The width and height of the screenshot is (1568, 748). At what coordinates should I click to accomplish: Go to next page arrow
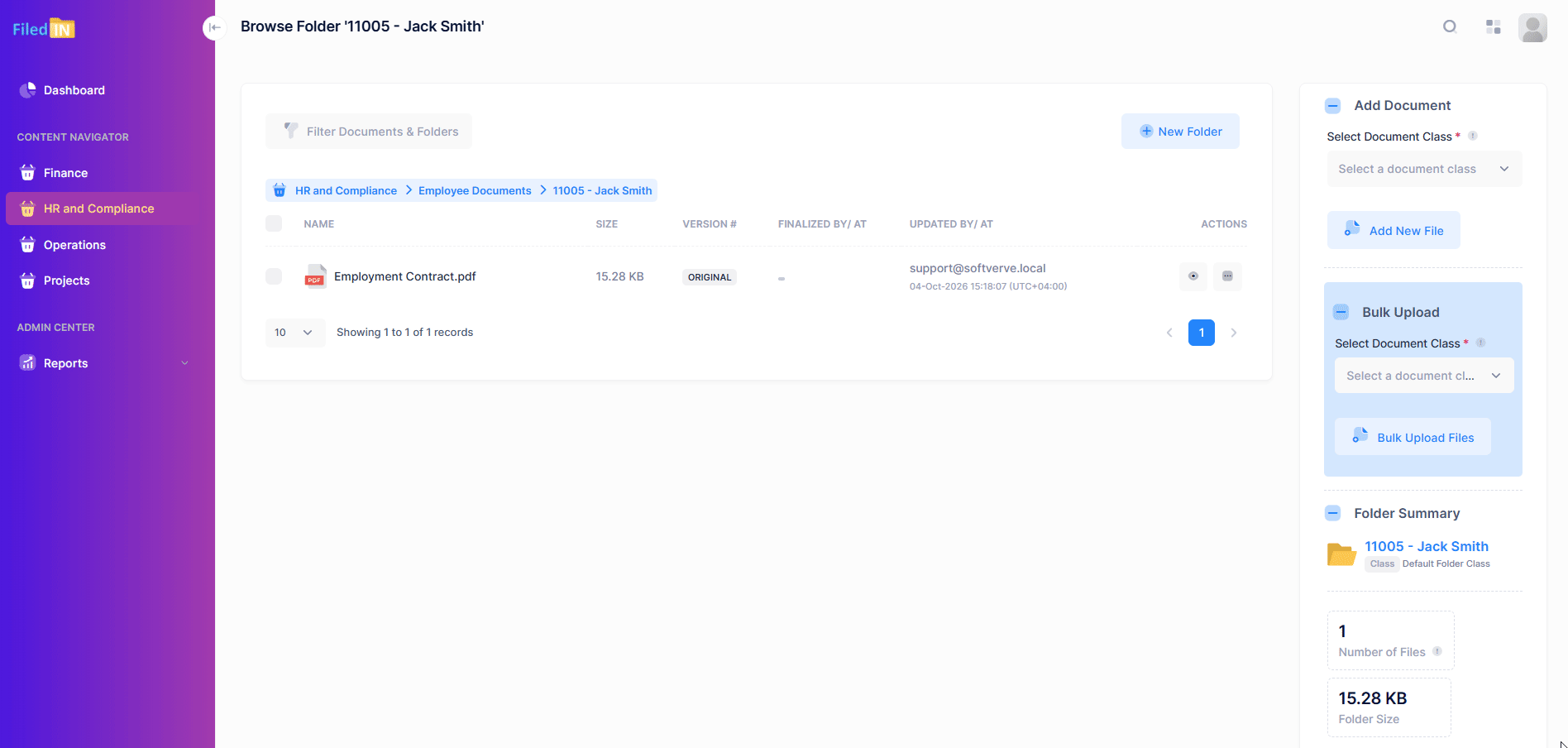[1234, 333]
